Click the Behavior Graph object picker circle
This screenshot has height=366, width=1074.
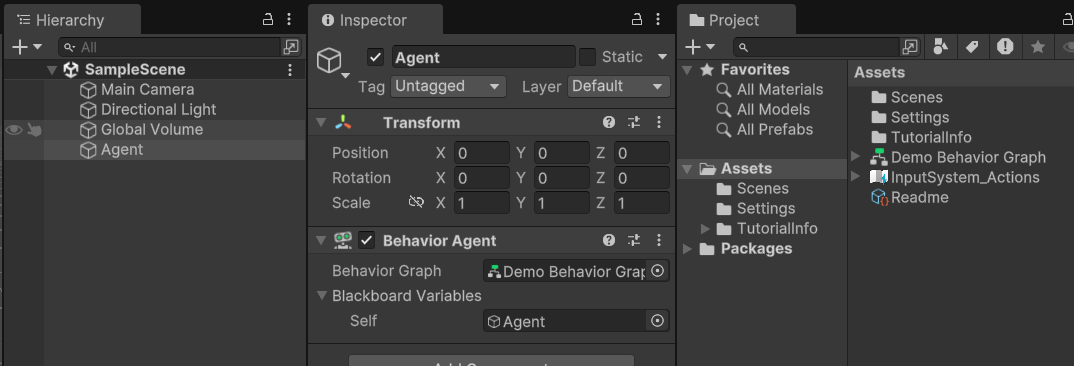click(x=658, y=271)
